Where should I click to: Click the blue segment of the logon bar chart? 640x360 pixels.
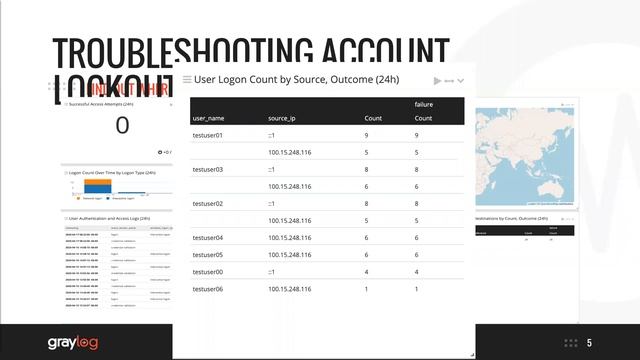pyautogui.click(x=98, y=189)
